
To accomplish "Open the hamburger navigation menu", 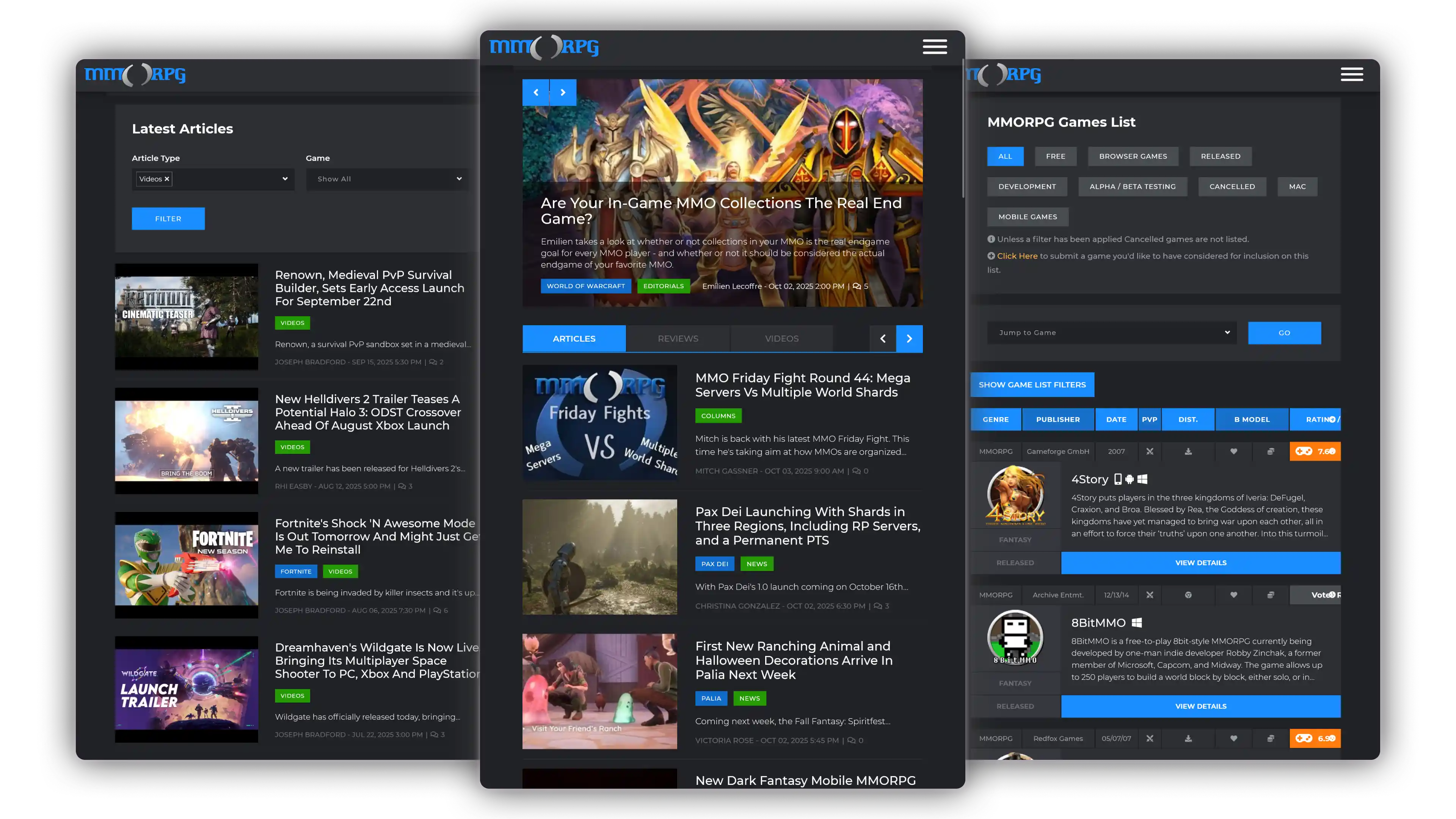I will [935, 47].
